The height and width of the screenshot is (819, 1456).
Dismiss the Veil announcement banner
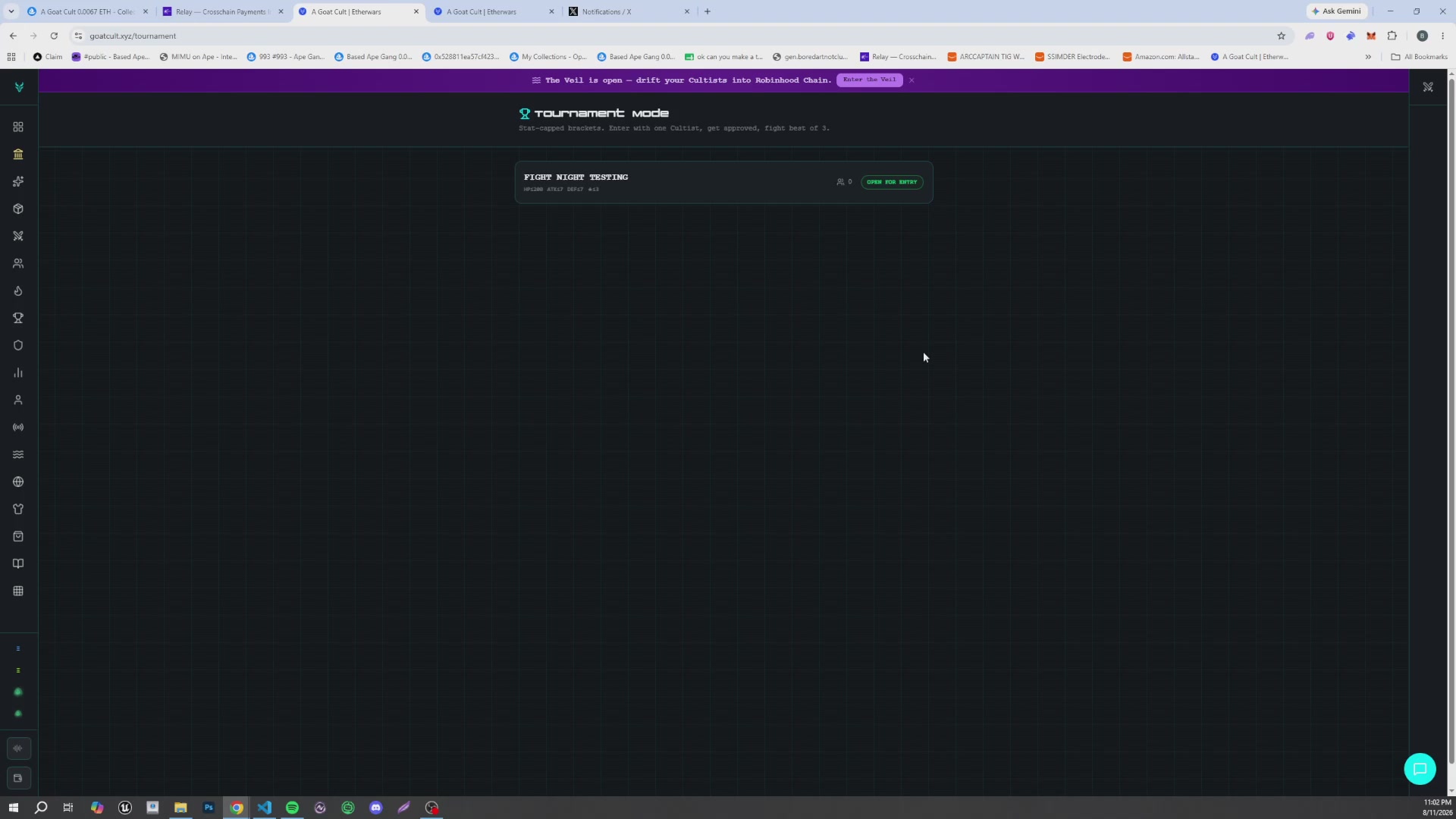pyautogui.click(x=912, y=80)
